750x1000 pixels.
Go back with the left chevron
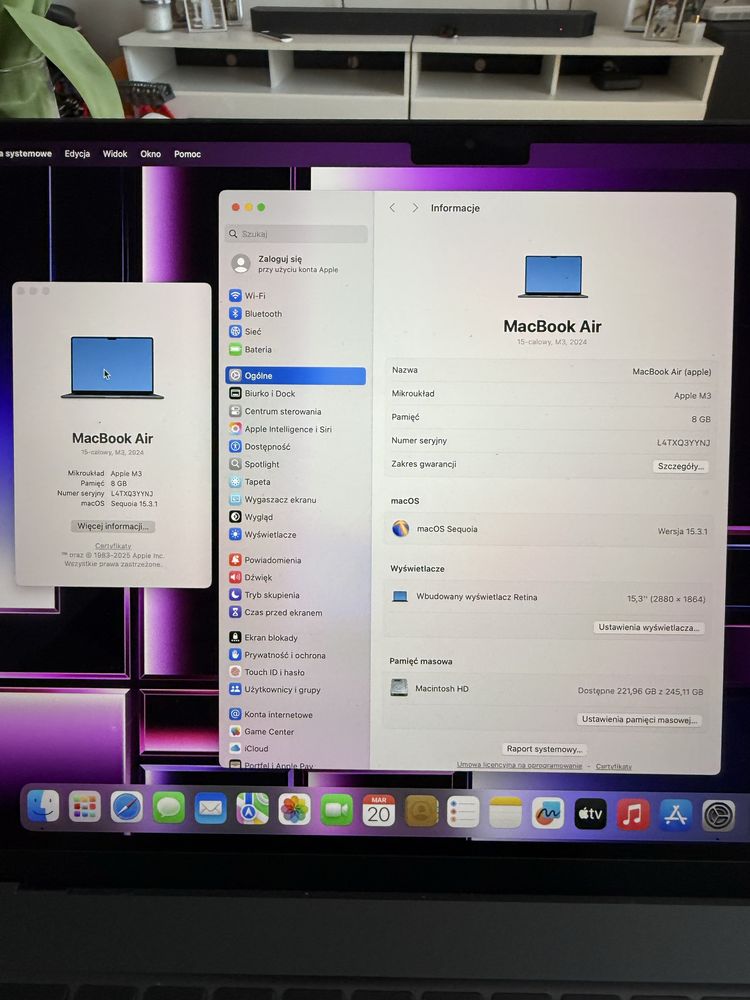pos(392,208)
